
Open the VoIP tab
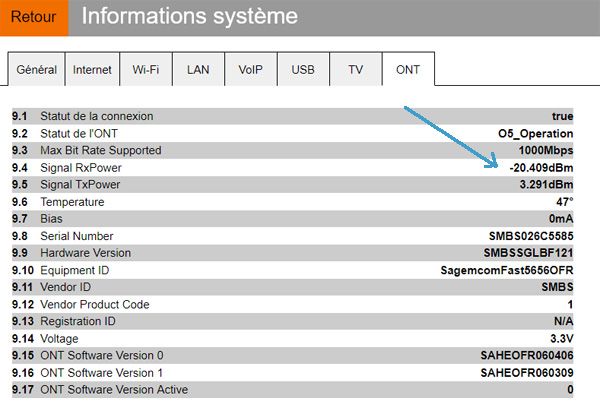point(250,70)
